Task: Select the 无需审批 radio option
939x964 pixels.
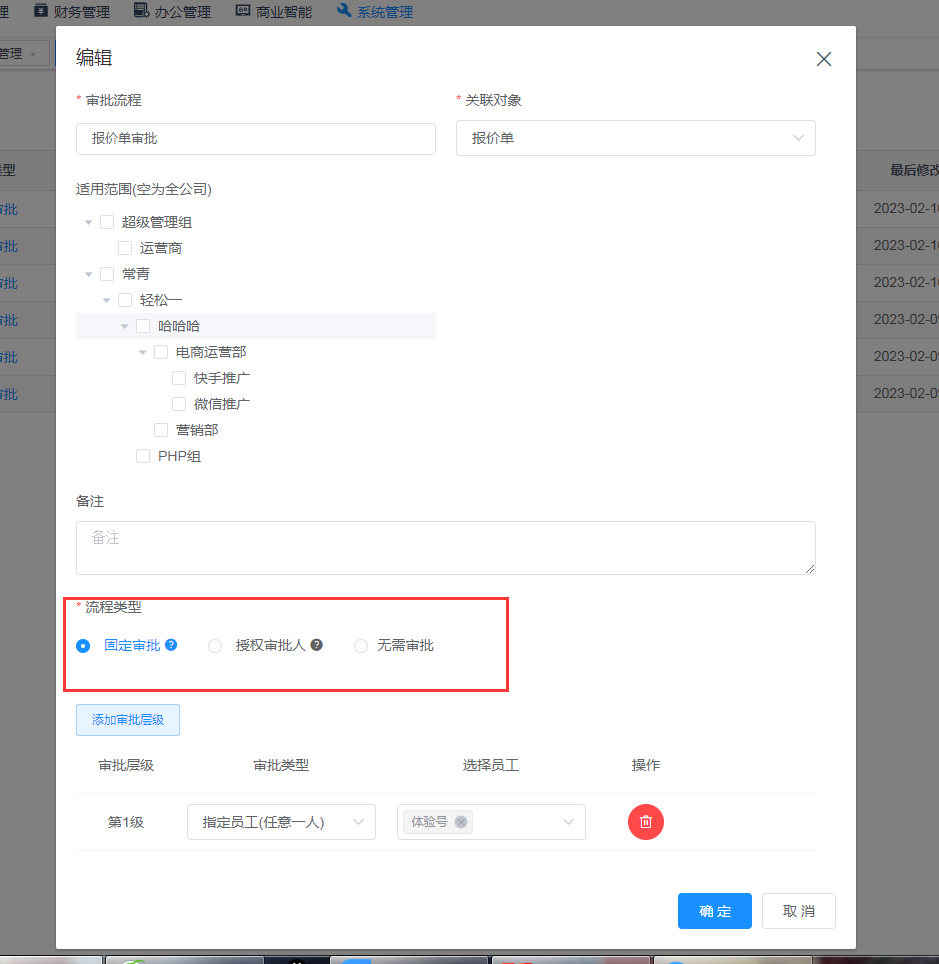Action: [x=361, y=646]
